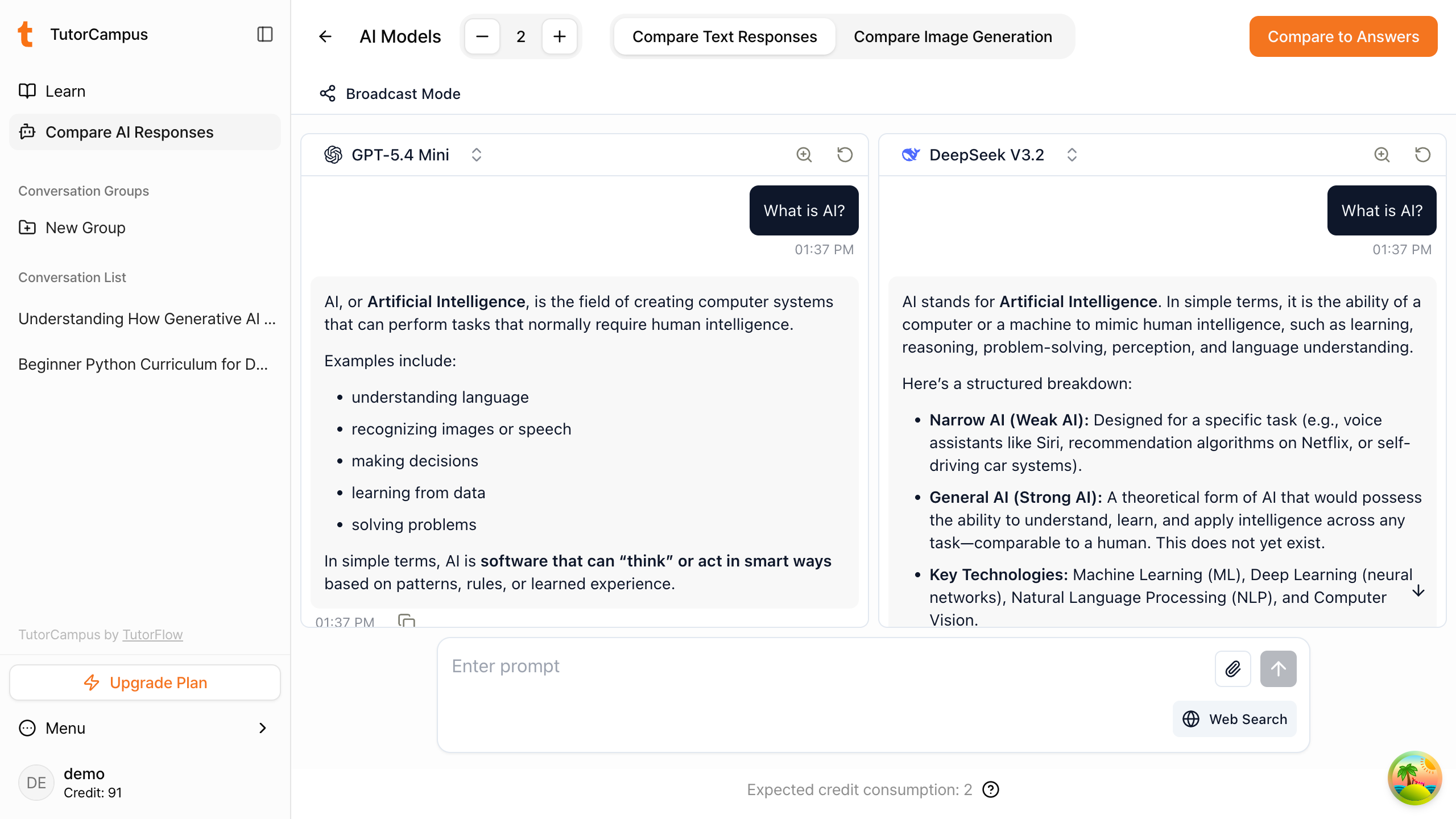Open the DeepSeek V3.2 model selector

[990, 155]
